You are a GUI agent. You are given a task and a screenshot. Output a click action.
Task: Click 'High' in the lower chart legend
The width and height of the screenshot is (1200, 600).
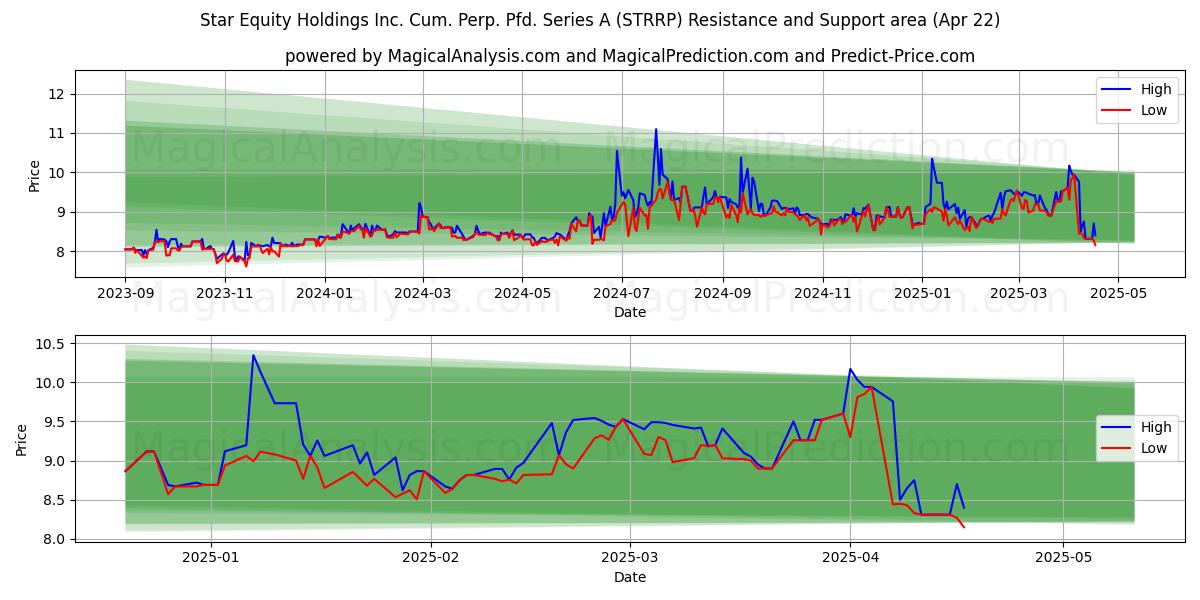pos(1155,427)
